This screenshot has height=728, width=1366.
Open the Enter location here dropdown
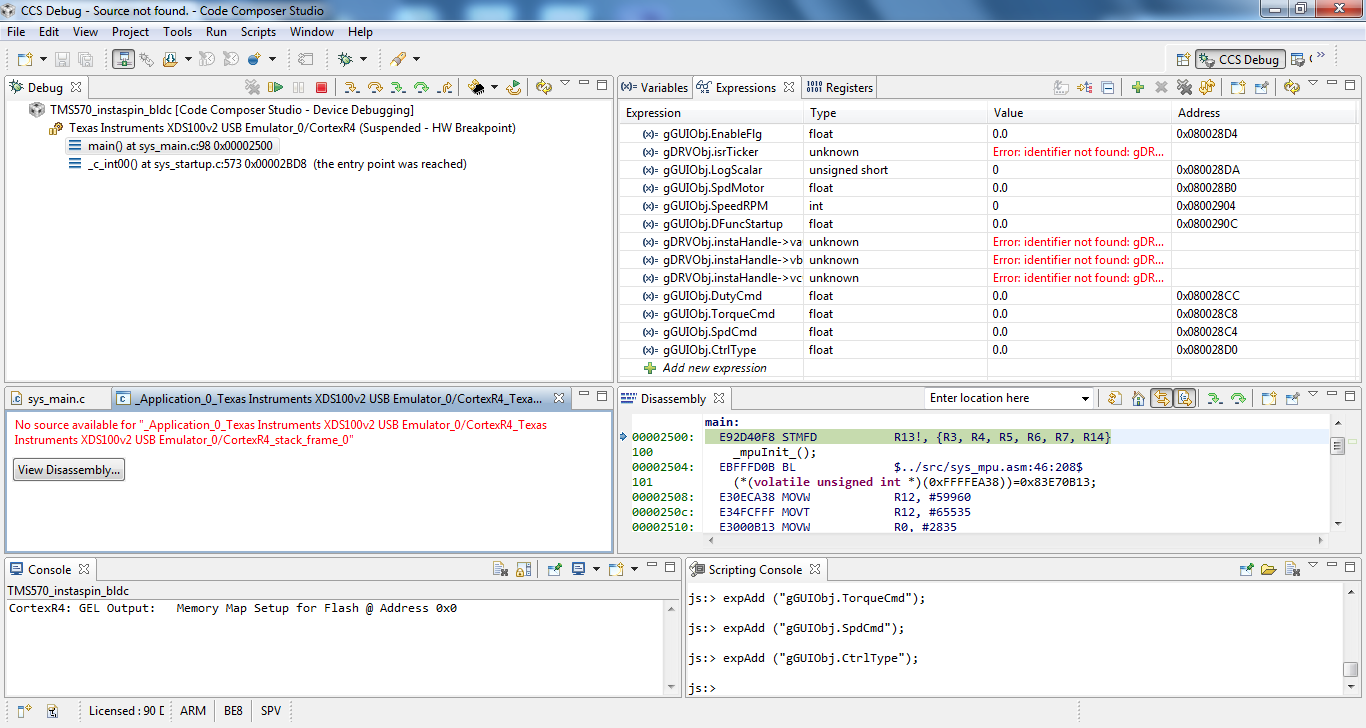click(1085, 398)
